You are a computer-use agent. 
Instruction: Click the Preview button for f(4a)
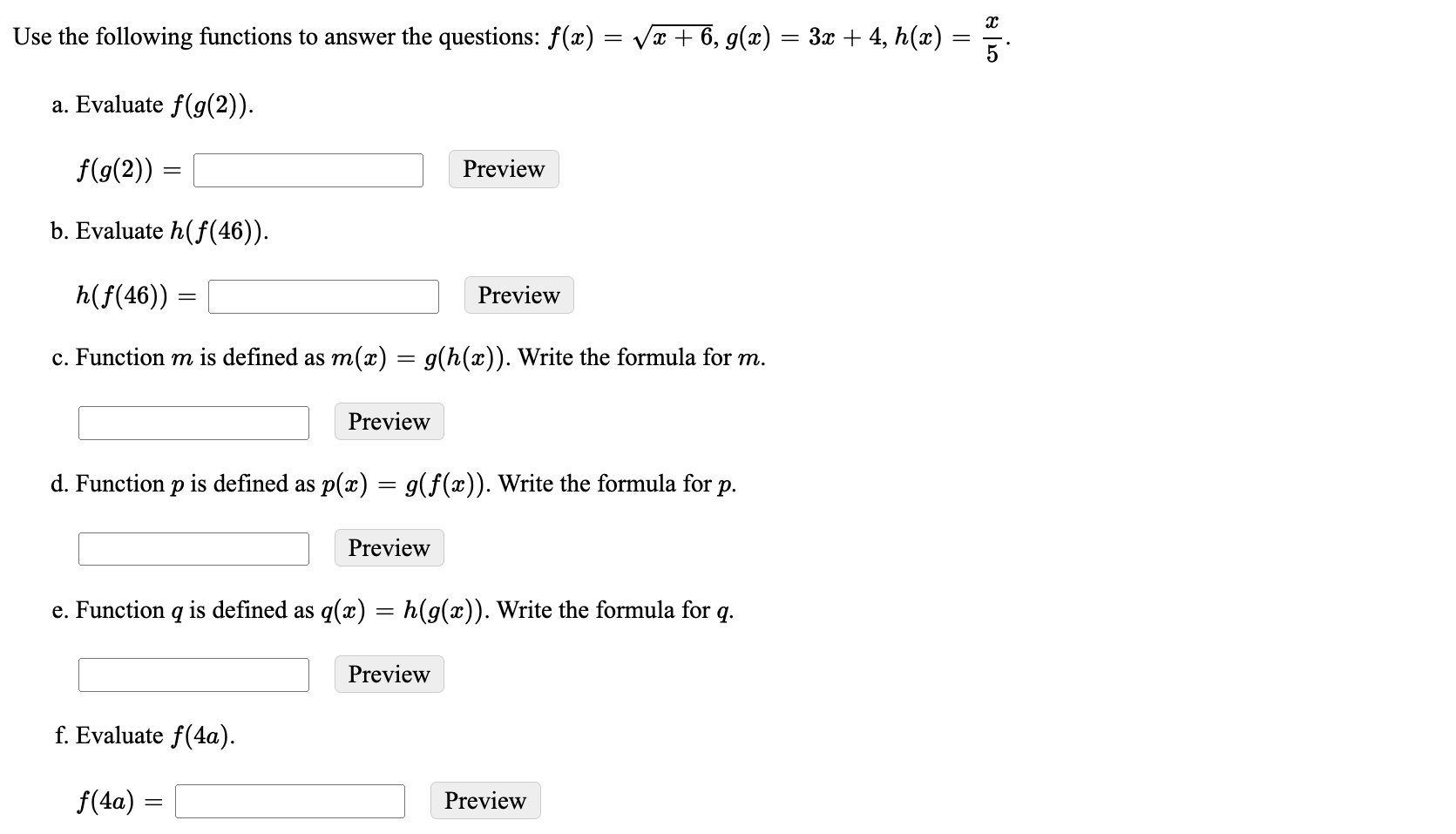(484, 800)
